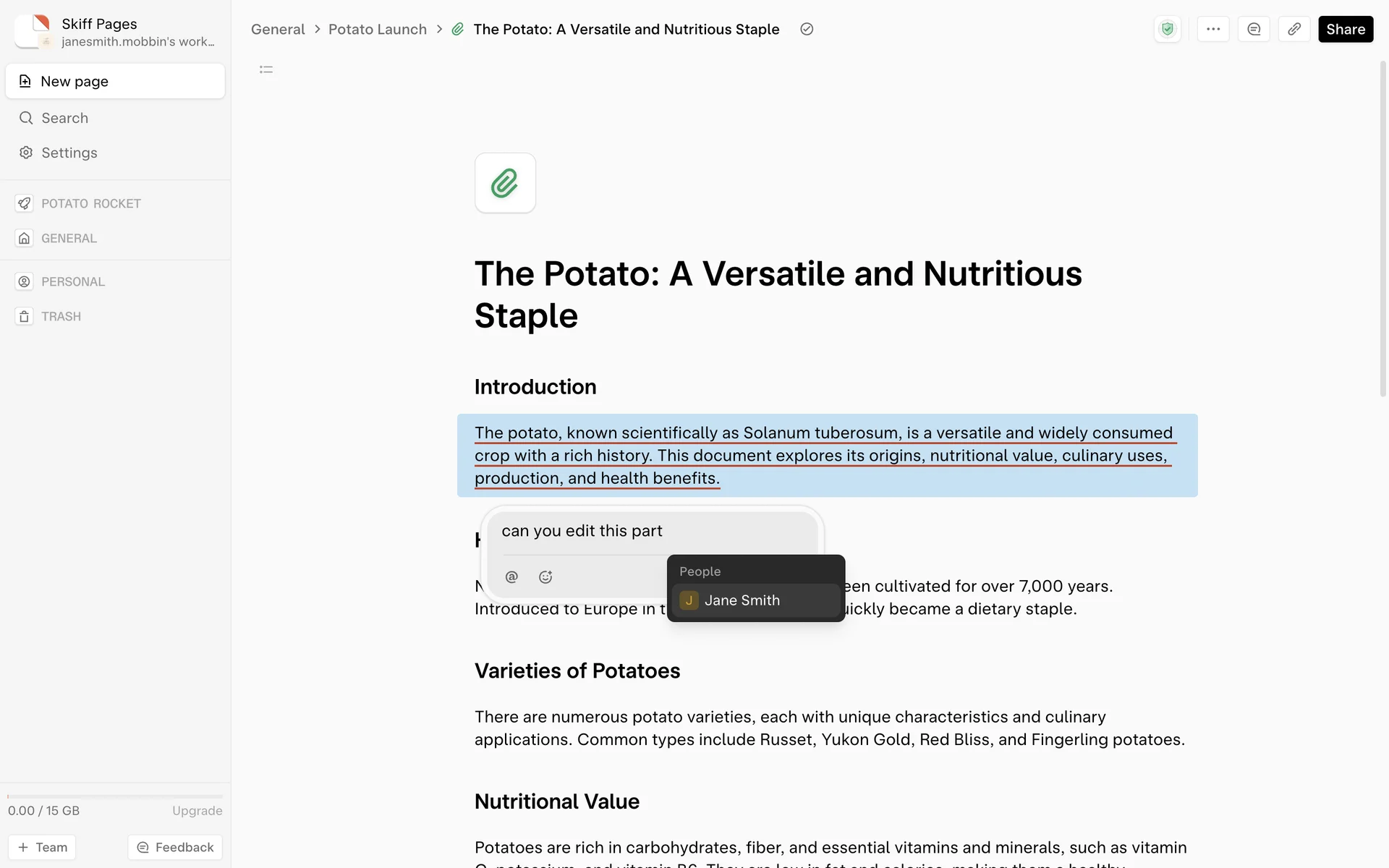
Task: Open the comments panel icon in header
Action: 1254,29
